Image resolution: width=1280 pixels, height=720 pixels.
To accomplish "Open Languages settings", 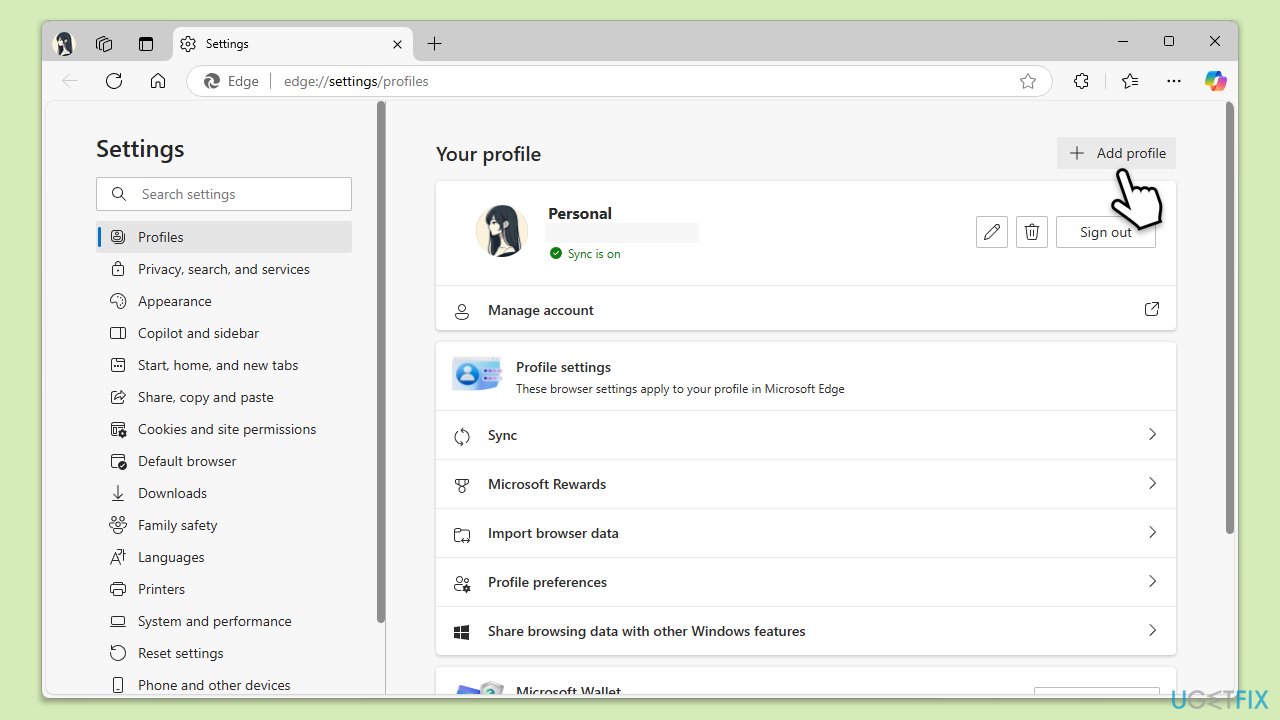I will [x=224, y=557].
